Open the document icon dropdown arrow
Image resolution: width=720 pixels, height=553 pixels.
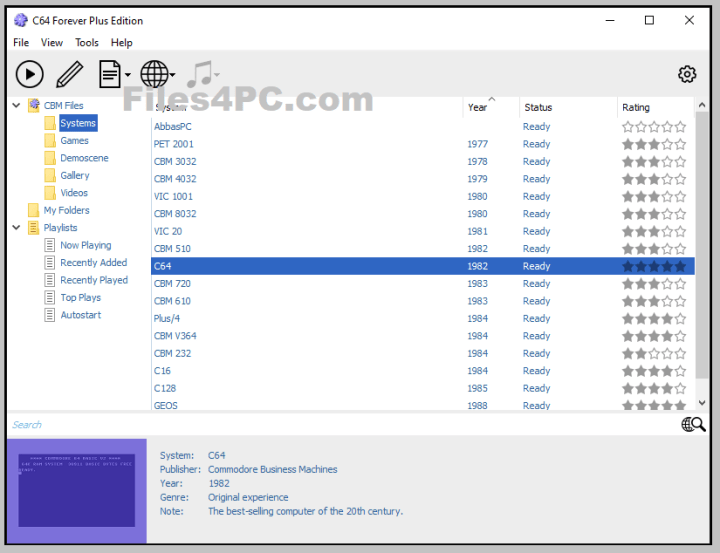[x=128, y=74]
